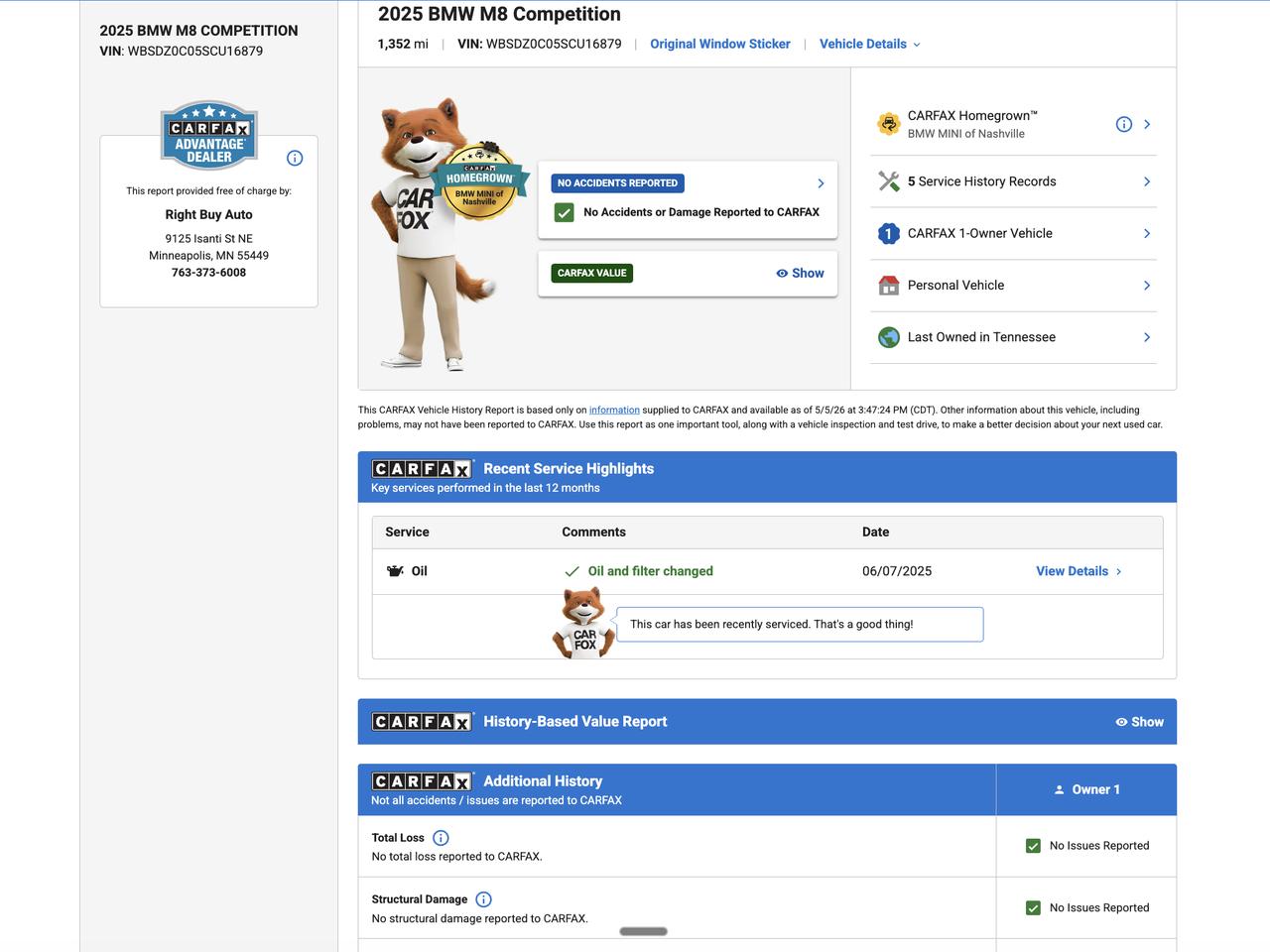Click the Owner 1 column header
1270x952 pixels.
pos(1086,790)
